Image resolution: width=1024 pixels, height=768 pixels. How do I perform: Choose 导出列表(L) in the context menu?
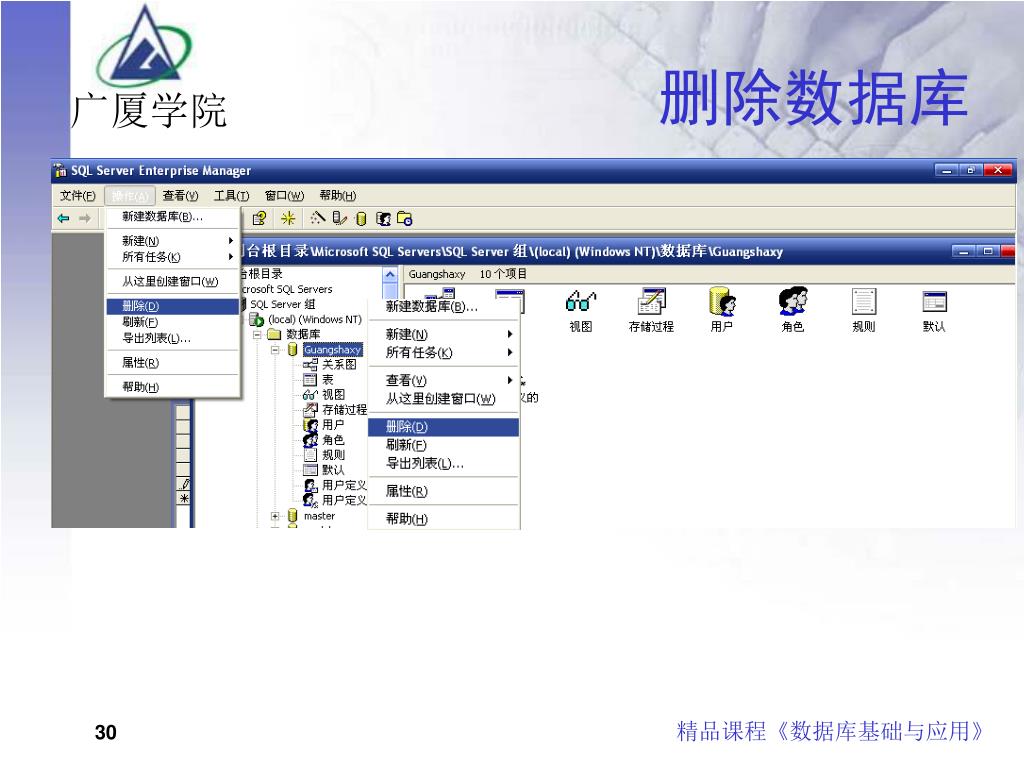click(x=443, y=464)
